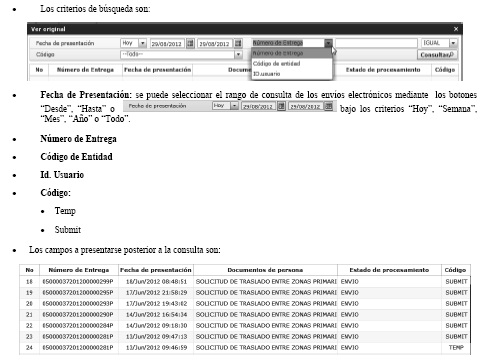Choose Número de Entrega in the open list

pos(292,53)
